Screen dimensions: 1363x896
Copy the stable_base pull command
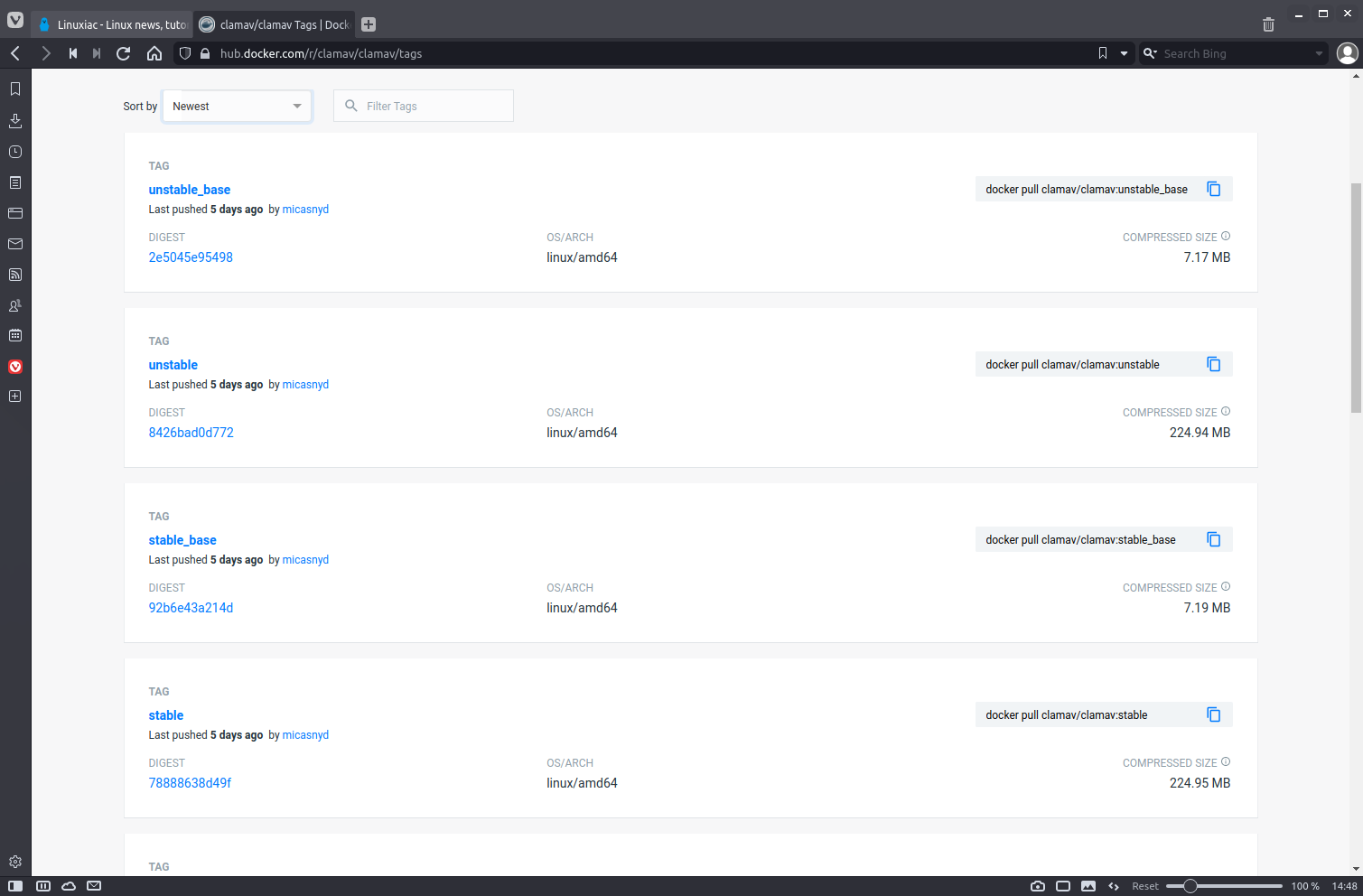1214,539
